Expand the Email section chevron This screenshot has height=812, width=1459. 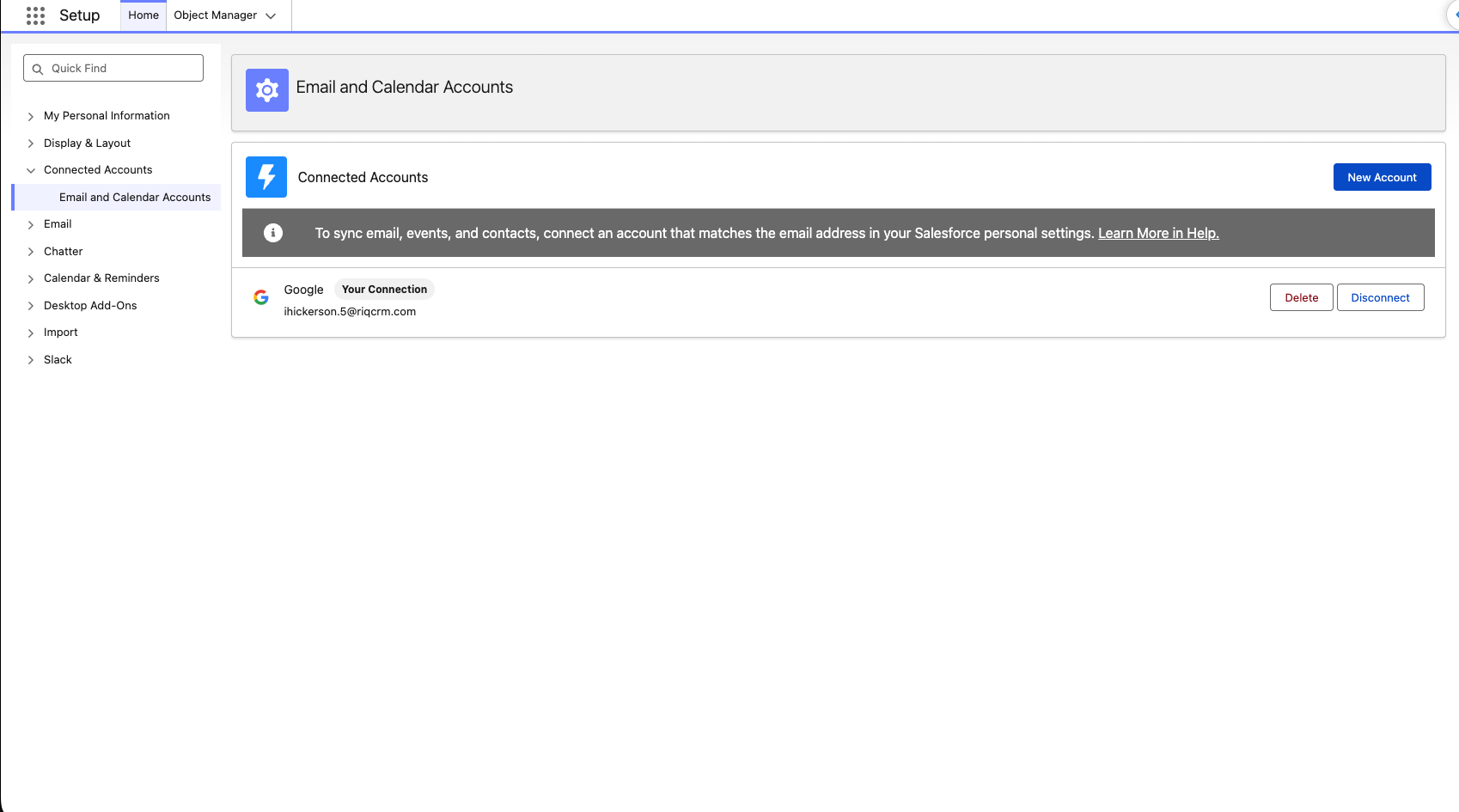(31, 224)
